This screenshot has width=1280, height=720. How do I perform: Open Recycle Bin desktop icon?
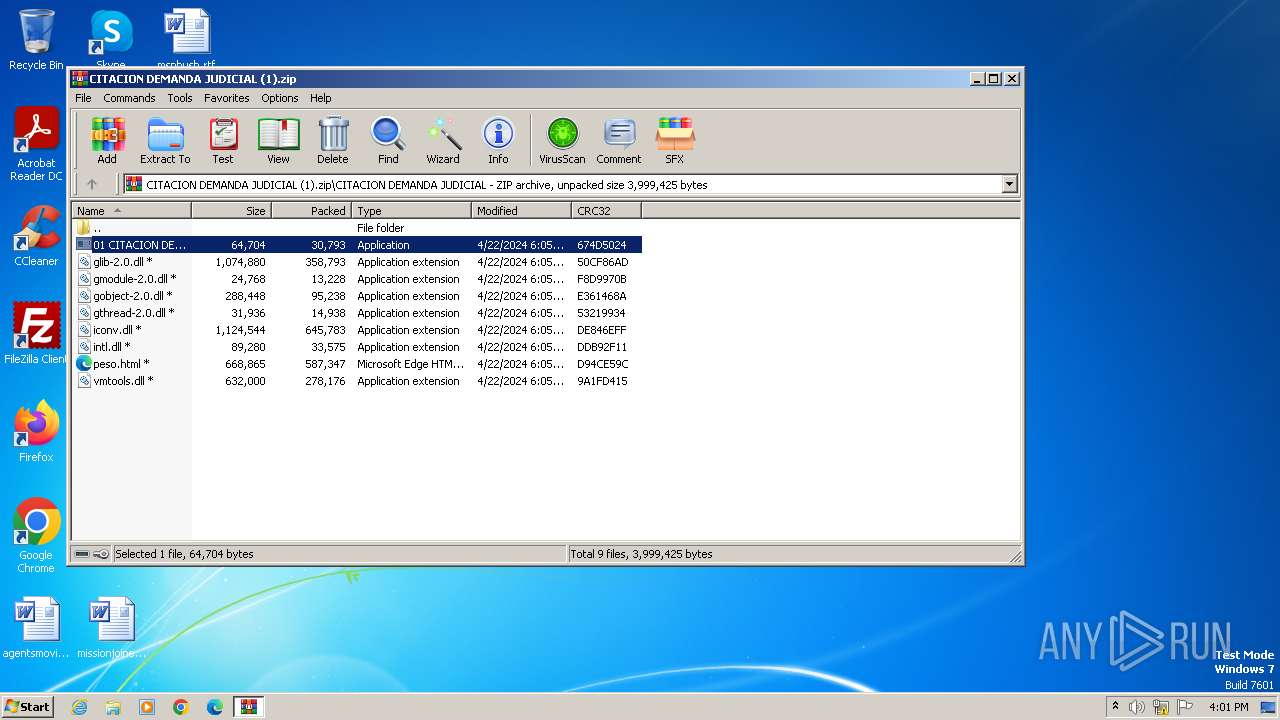[36, 40]
